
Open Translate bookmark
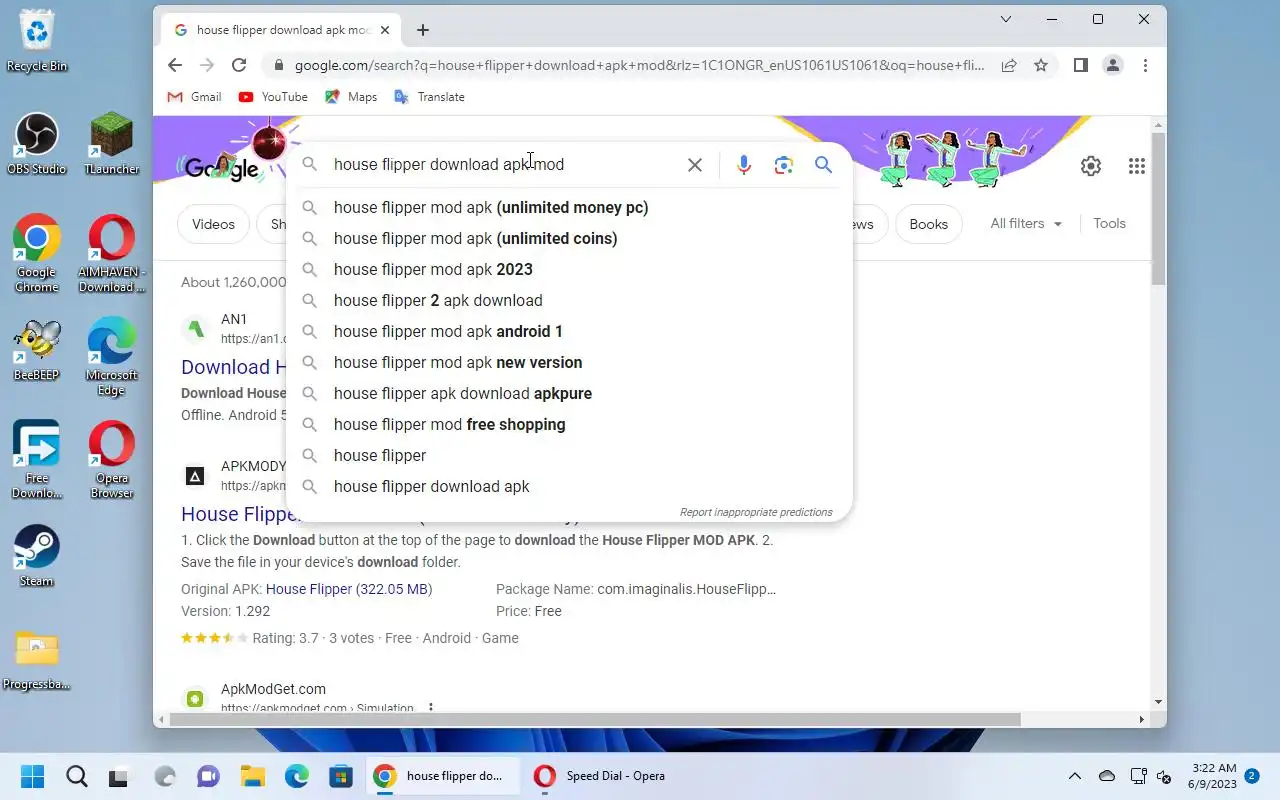[x=430, y=97]
